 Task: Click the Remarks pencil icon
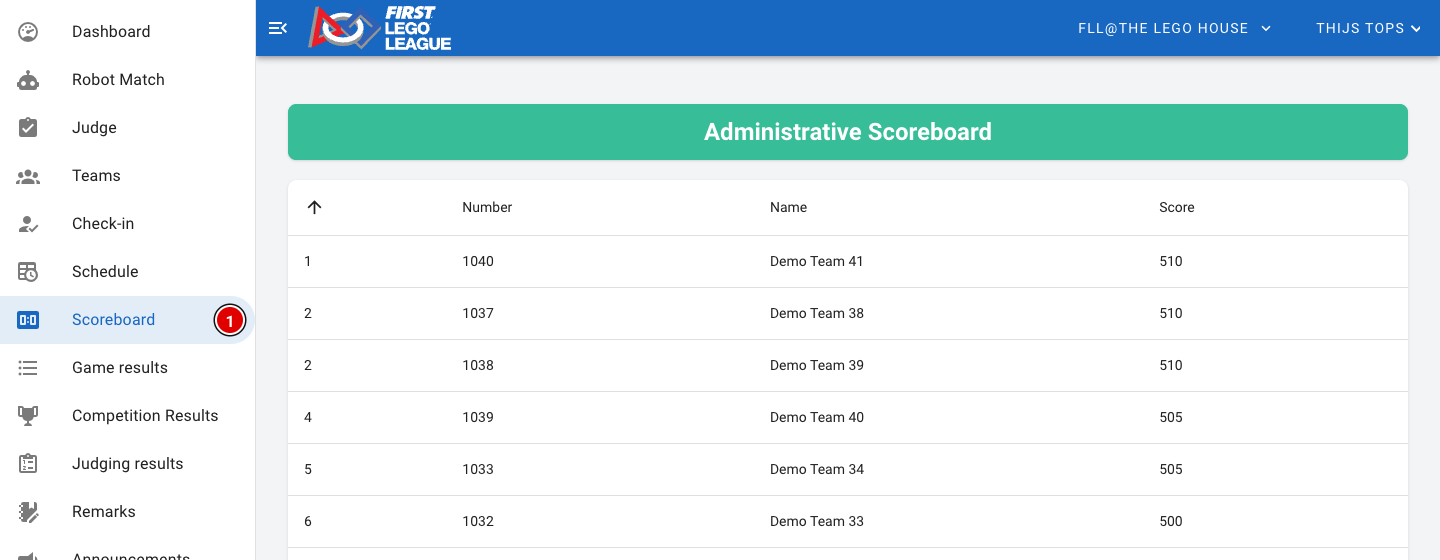coord(28,512)
